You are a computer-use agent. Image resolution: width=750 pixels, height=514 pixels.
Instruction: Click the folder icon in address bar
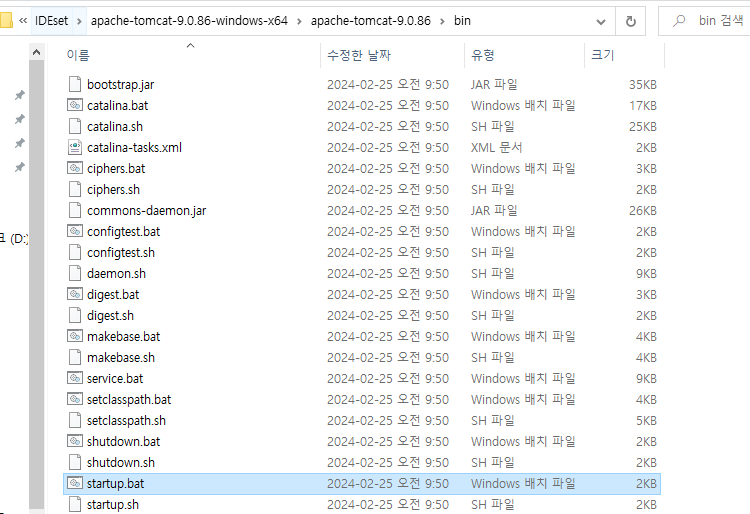point(6,21)
